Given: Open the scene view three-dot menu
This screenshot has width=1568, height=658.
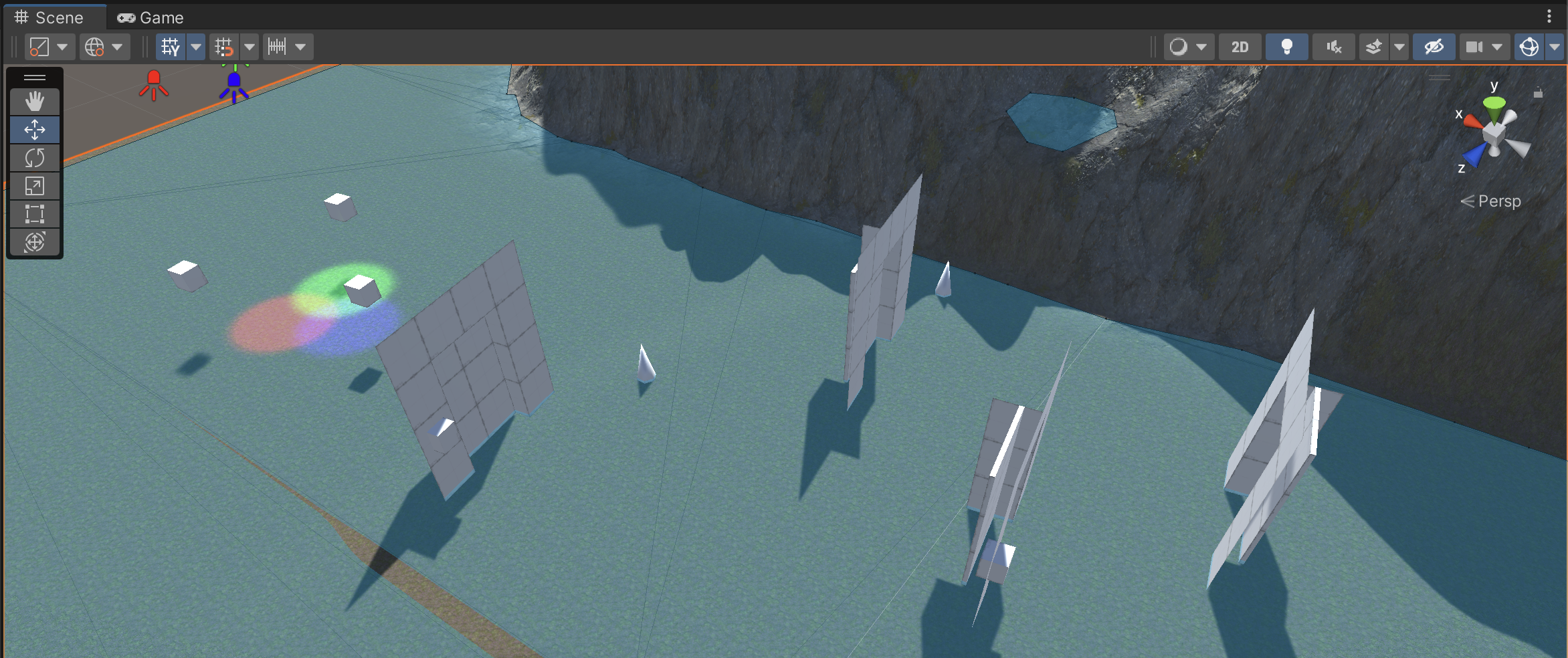Looking at the screenshot, I should 1549,16.
